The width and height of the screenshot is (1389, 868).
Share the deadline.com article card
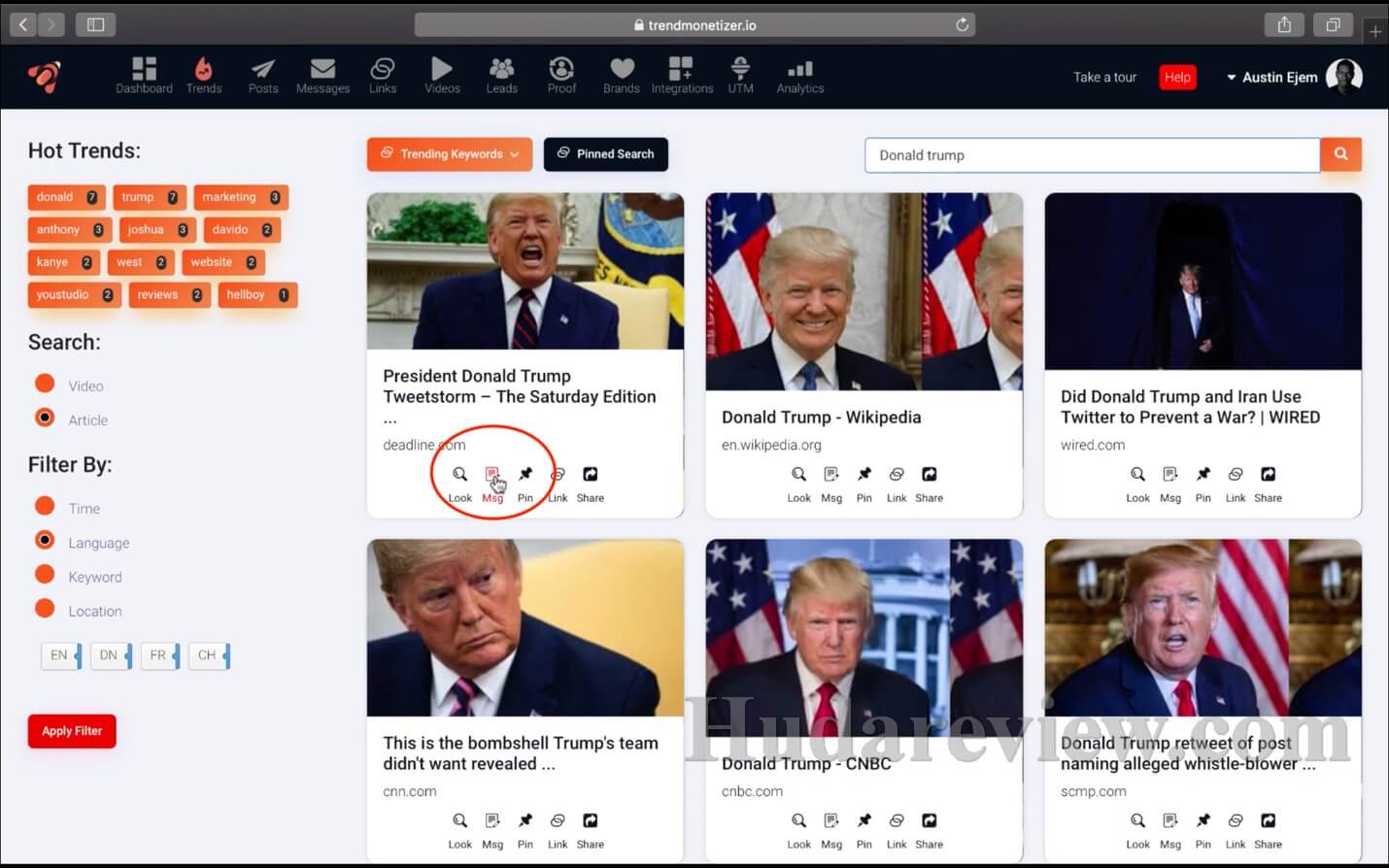[x=590, y=475]
